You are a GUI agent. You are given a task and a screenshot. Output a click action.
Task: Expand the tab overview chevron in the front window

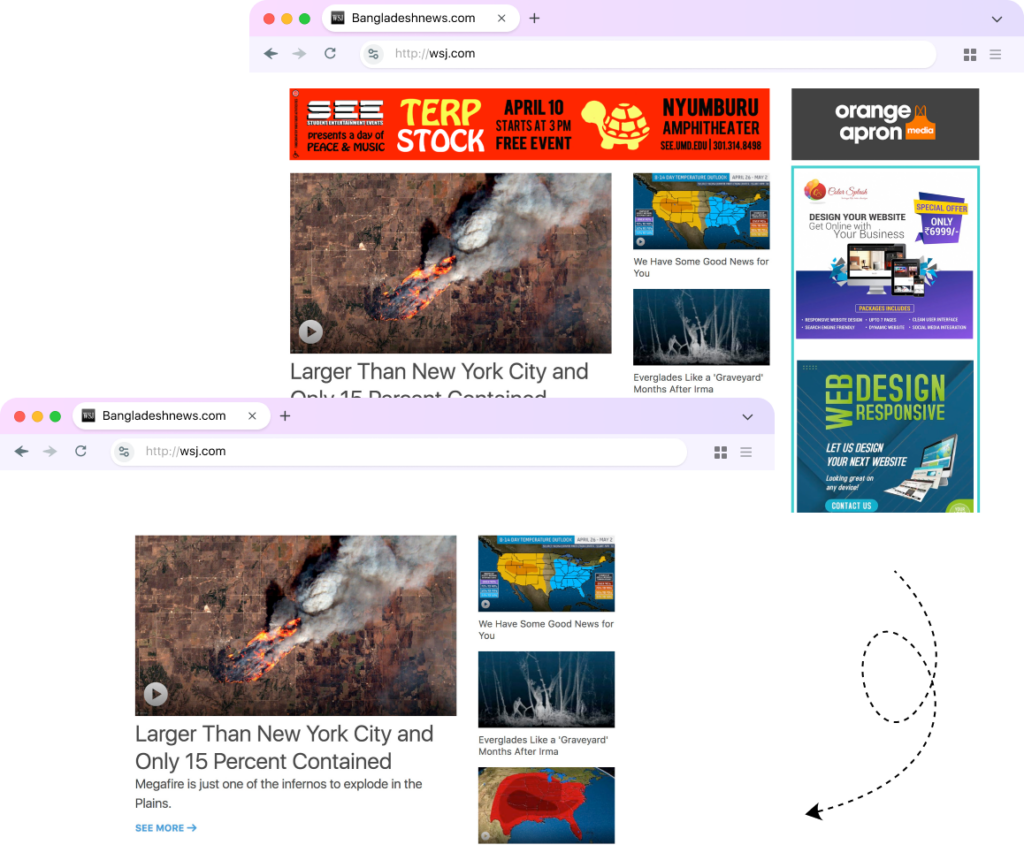click(x=747, y=416)
